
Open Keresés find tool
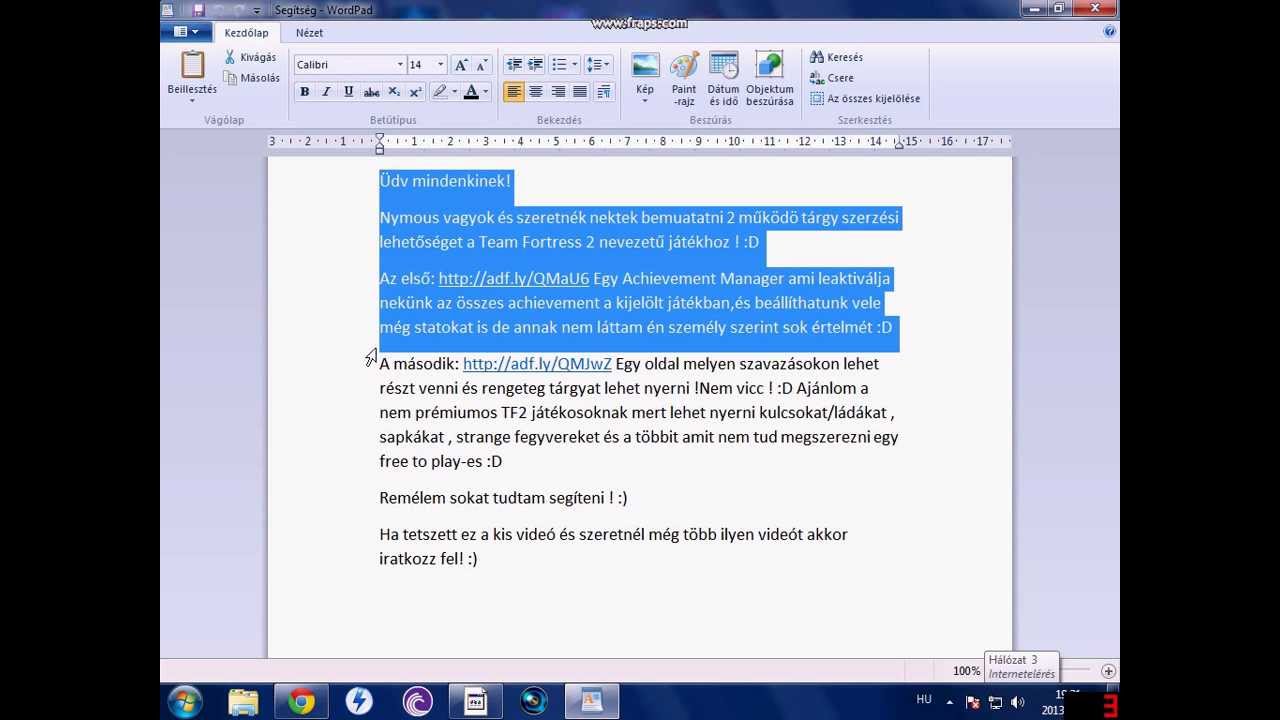tap(837, 57)
